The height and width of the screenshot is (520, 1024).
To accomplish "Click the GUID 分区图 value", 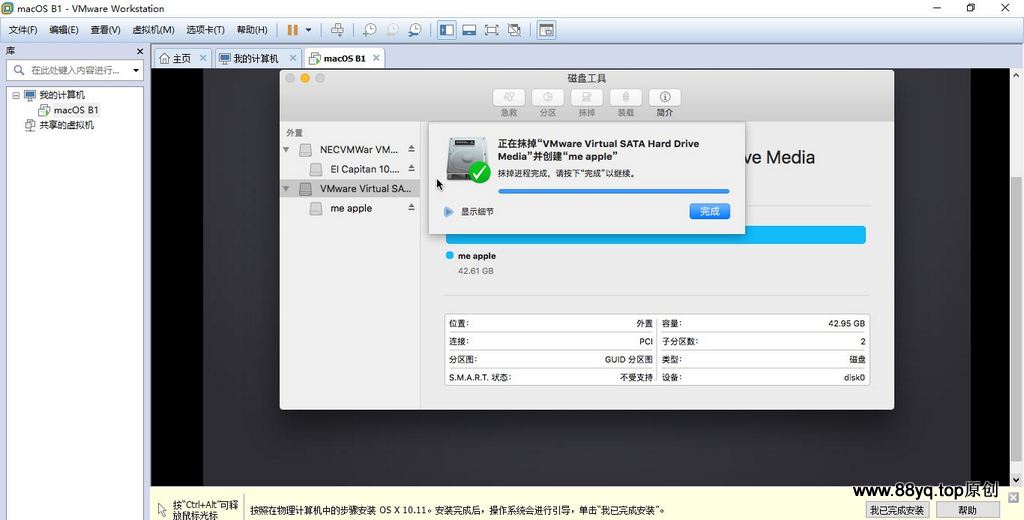I will tap(628, 359).
